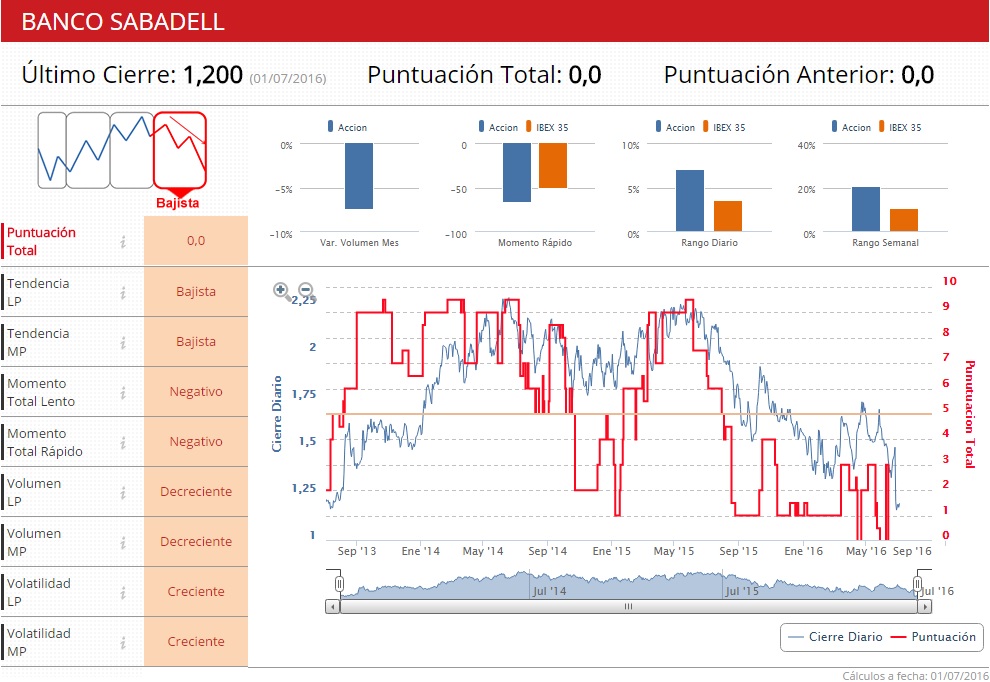Click right handle of range navigator

[917, 583]
